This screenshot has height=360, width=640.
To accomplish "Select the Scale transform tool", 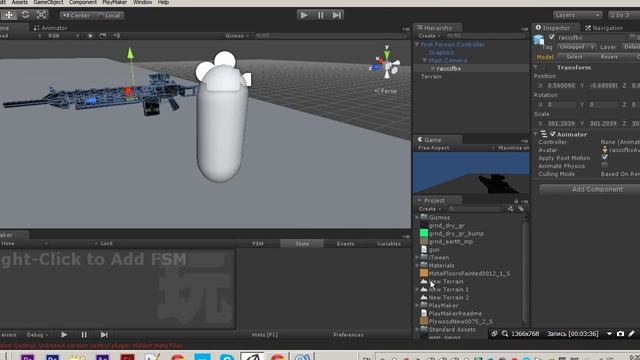I will click(x=41, y=15).
